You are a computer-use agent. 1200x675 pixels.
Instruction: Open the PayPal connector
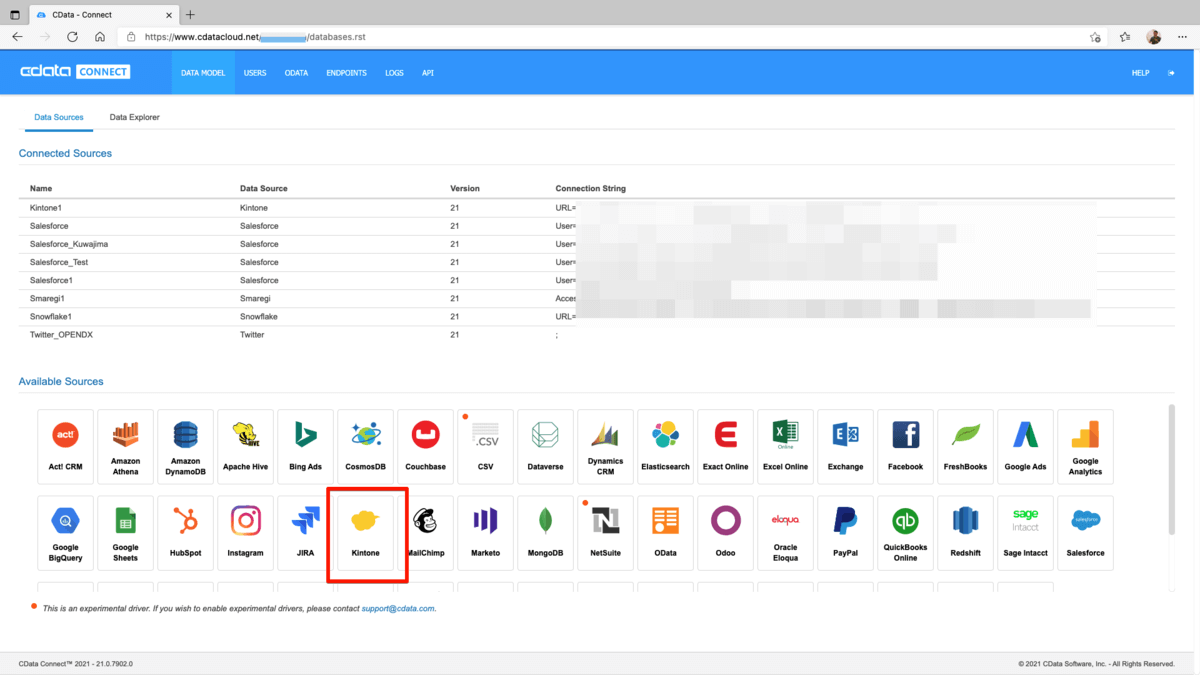point(846,533)
